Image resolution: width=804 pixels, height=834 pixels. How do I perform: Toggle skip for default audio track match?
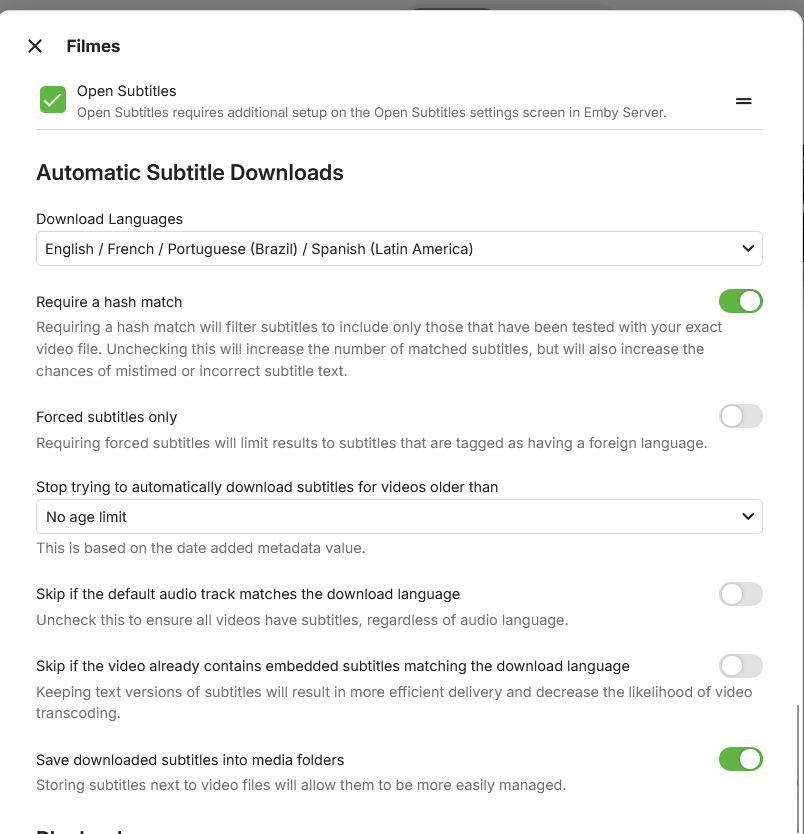pyautogui.click(x=740, y=594)
